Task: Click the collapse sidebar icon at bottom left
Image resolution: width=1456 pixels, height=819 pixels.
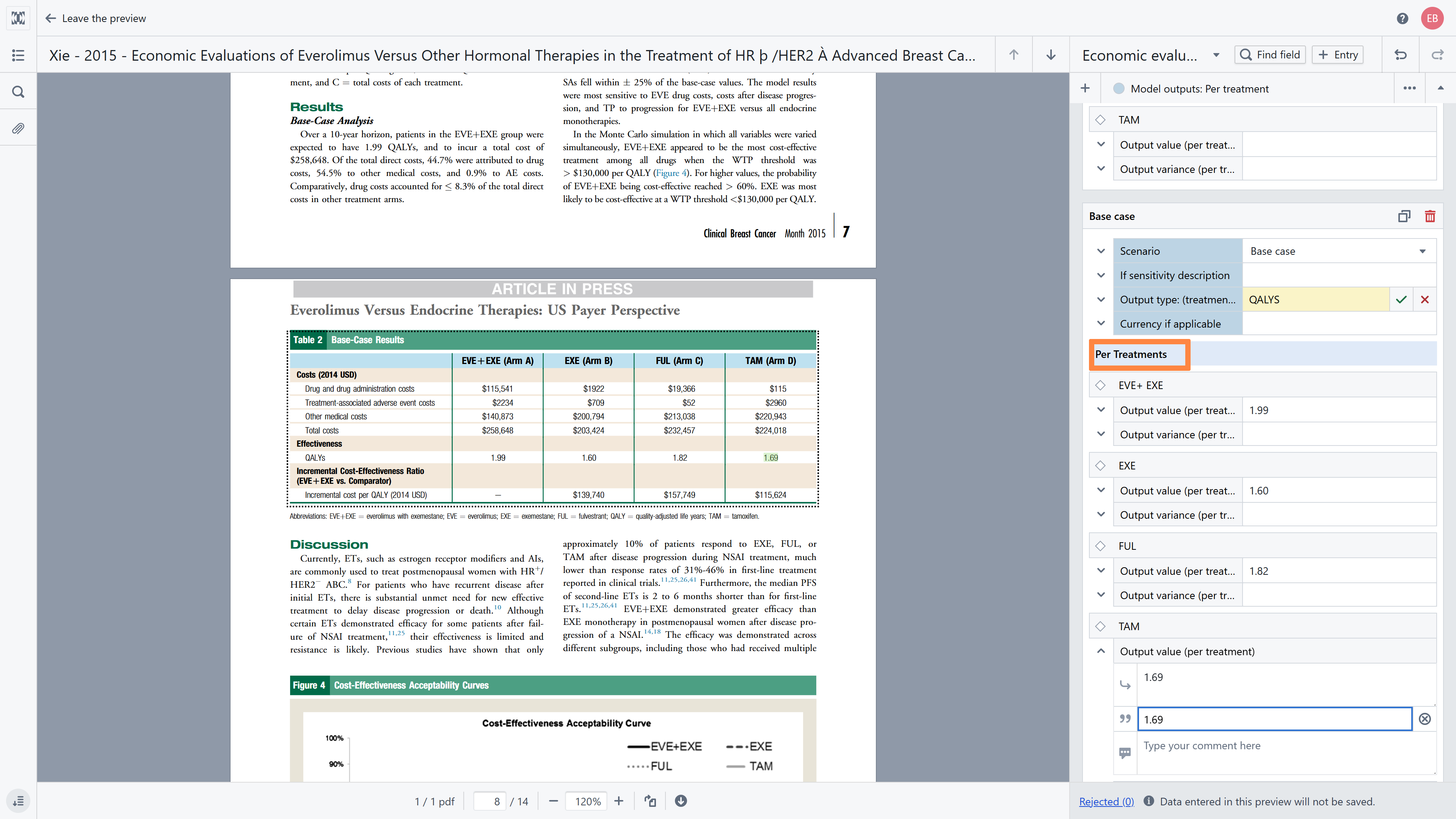Action: coord(18,801)
